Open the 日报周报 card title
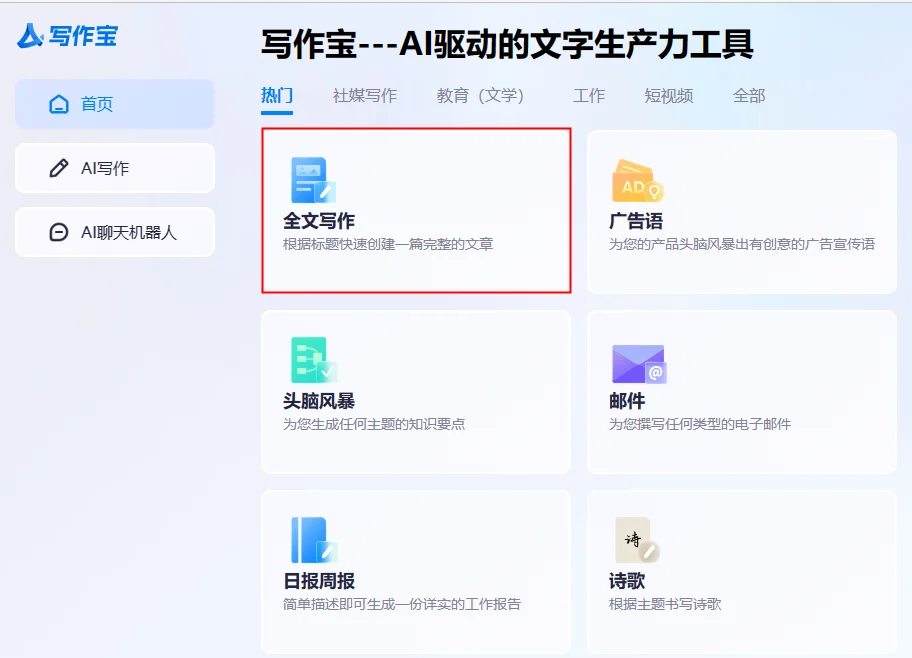The height and width of the screenshot is (658, 912). [x=319, y=581]
